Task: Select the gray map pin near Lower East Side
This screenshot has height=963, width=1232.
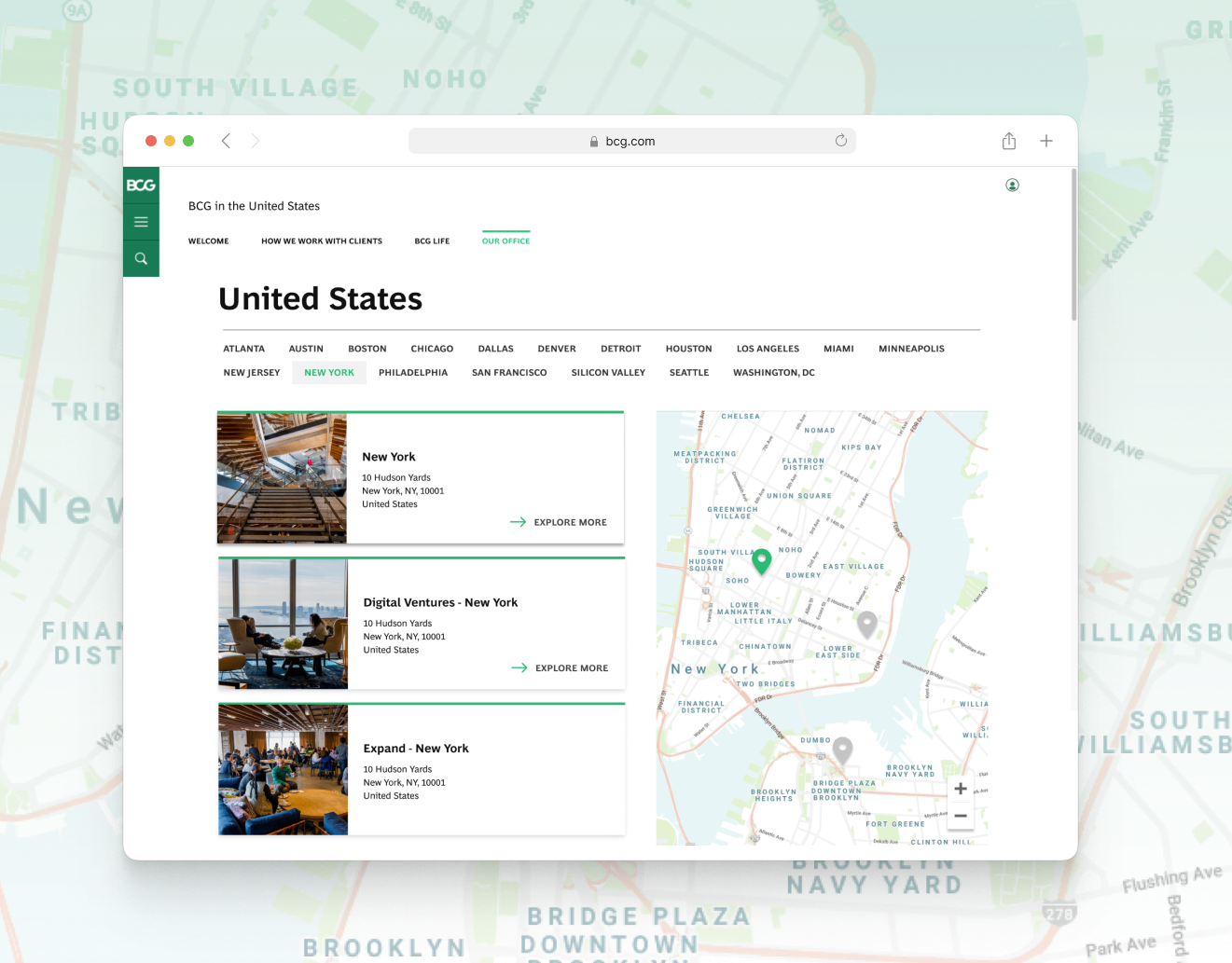Action: [x=867, y=625]
